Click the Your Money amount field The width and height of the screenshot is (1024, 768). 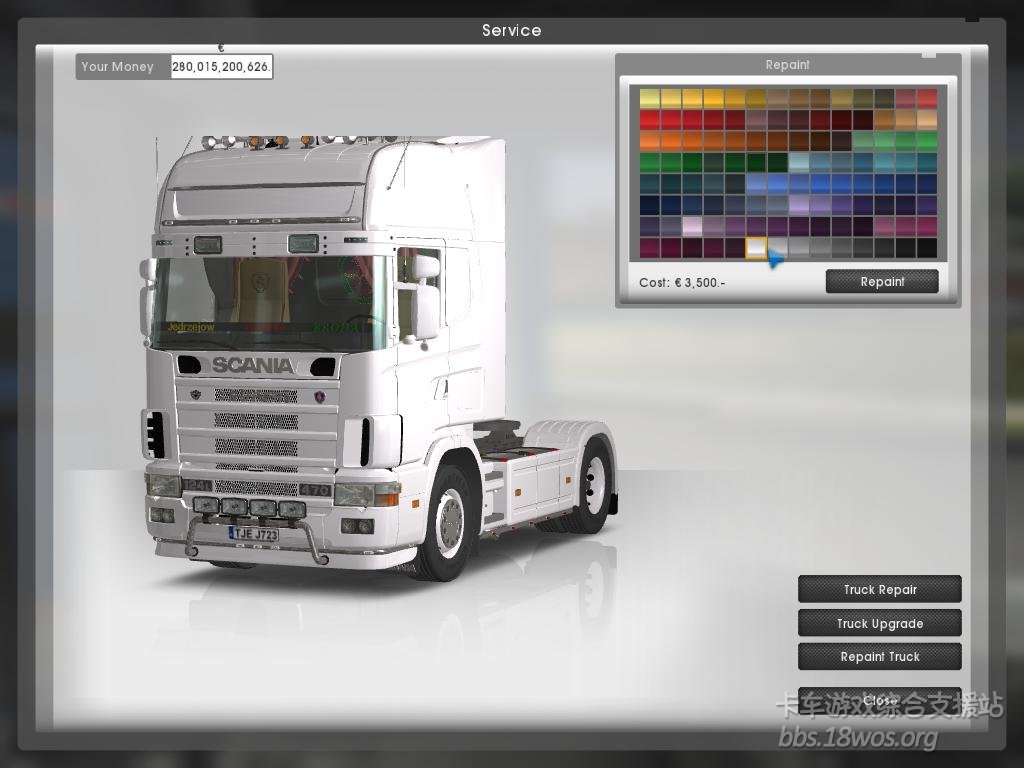221,67
